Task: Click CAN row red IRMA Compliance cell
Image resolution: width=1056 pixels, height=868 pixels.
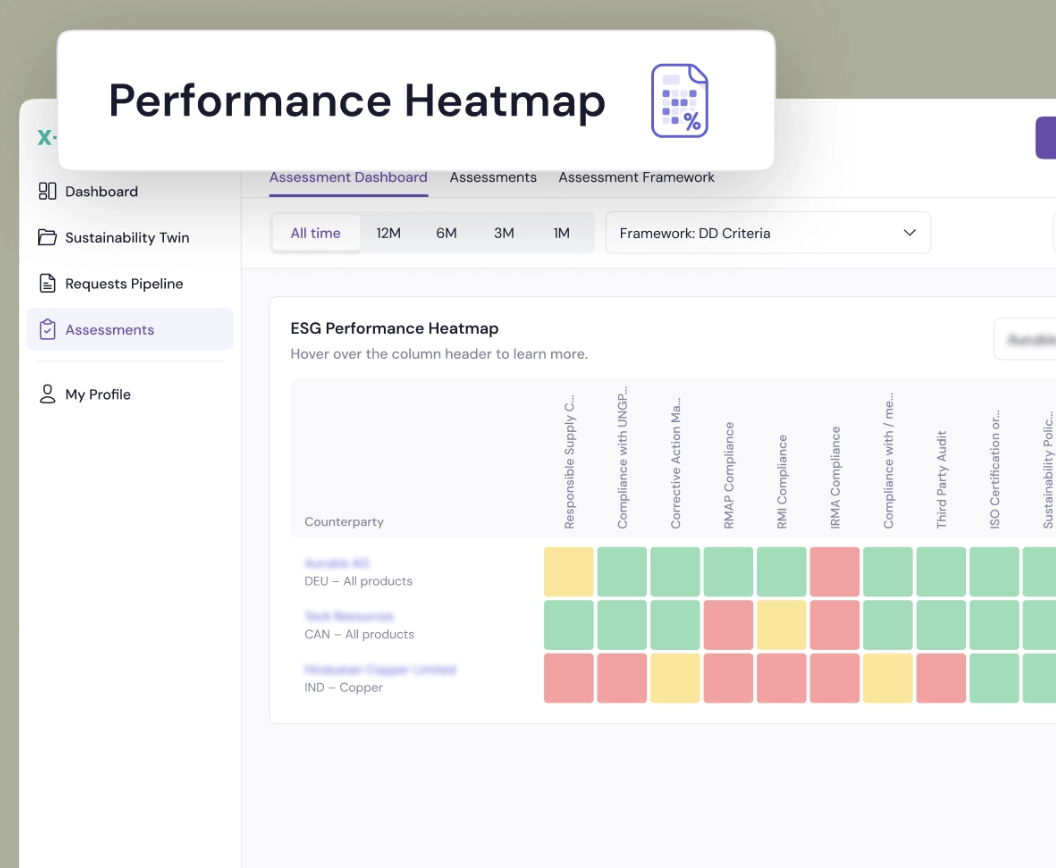Action: coord(835,625)
